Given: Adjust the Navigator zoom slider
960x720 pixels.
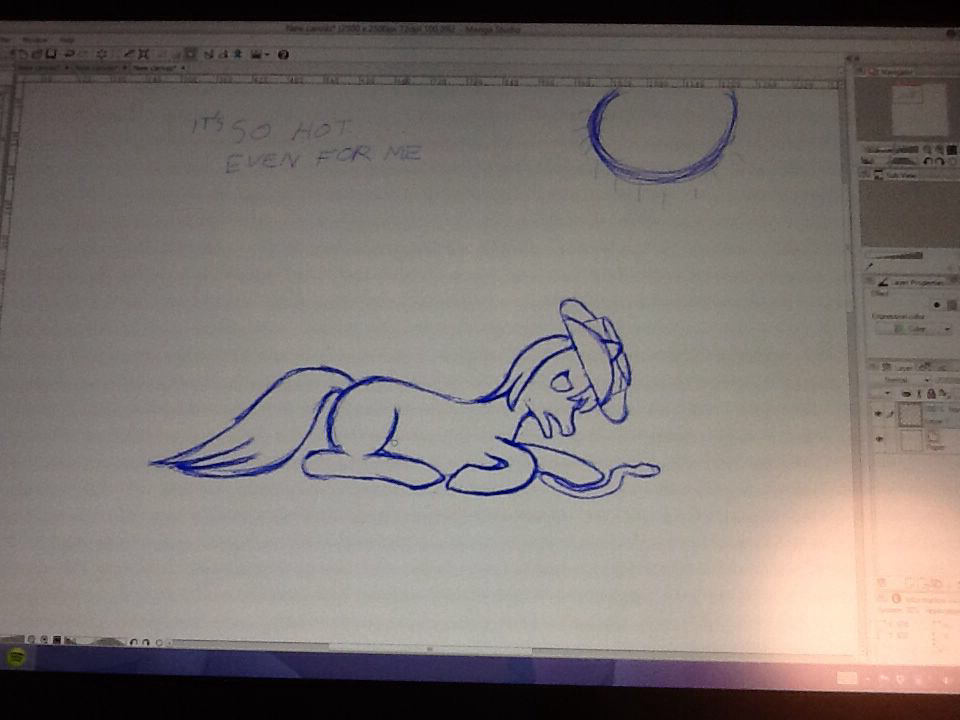Looking at the screenshot, I should [893, 149].
